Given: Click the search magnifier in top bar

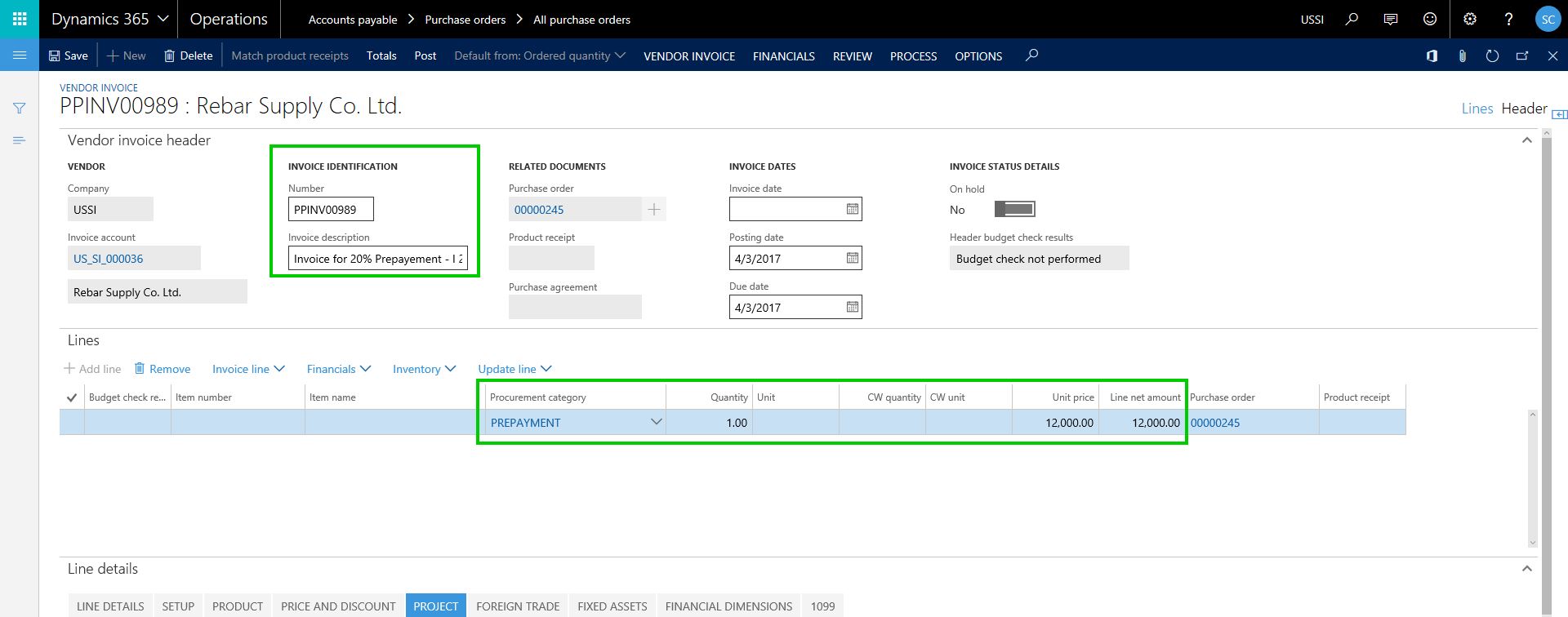Looking at the screenshot, I should 1352,19.
